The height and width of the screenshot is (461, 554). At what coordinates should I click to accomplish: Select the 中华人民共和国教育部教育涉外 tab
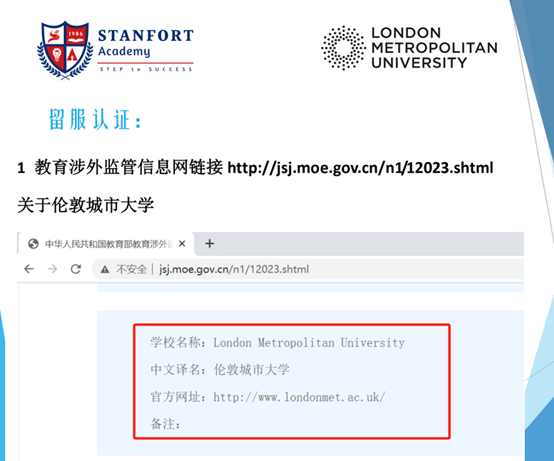click(106, 244)
